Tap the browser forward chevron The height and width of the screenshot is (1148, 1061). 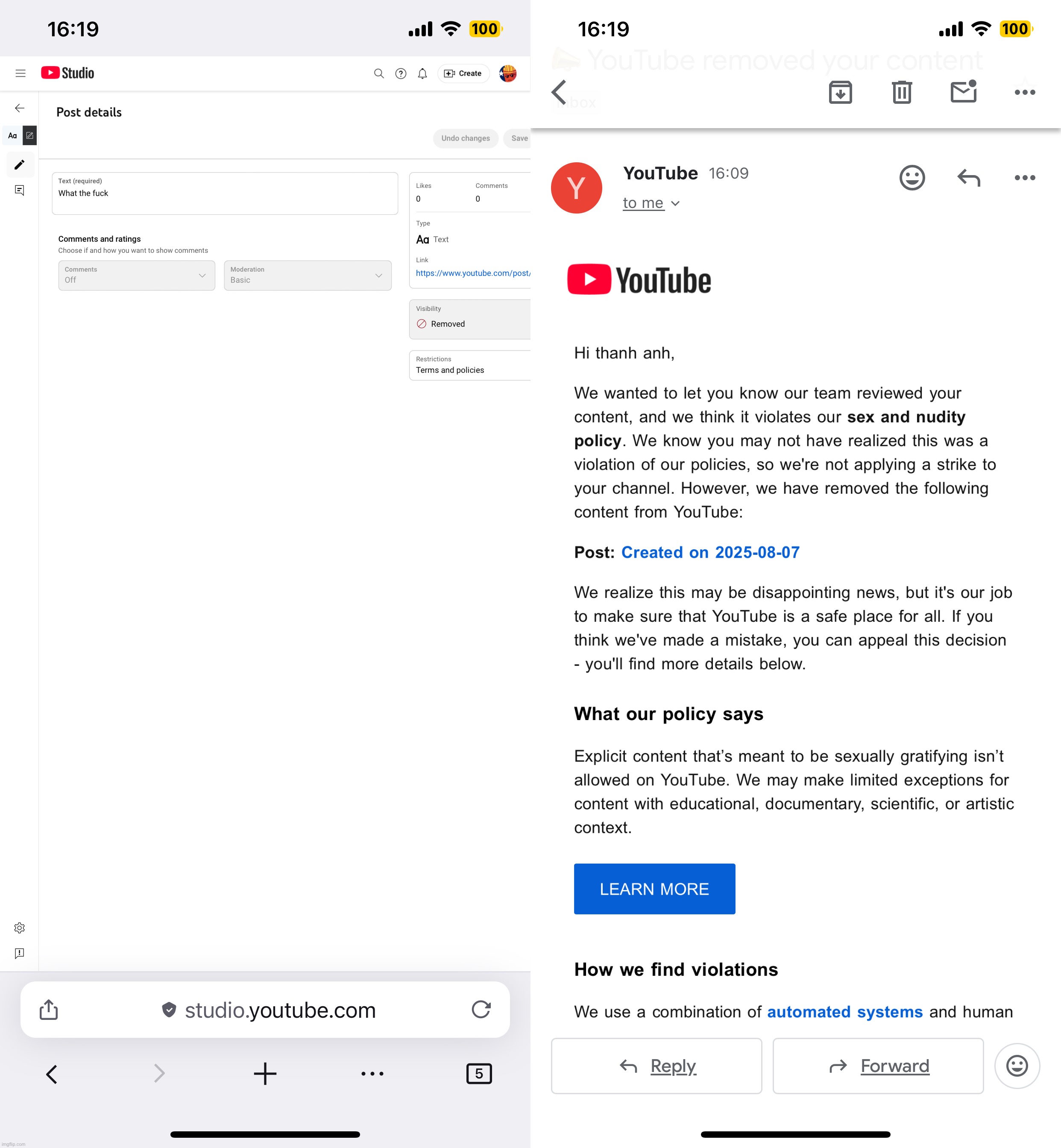tap(159, 1073)
